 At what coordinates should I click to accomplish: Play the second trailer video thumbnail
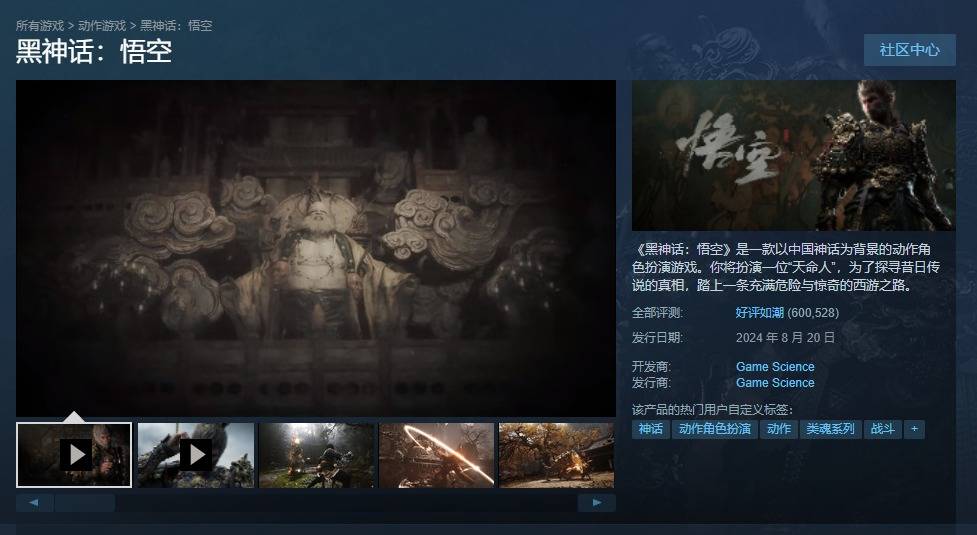[x=196, y=455]
